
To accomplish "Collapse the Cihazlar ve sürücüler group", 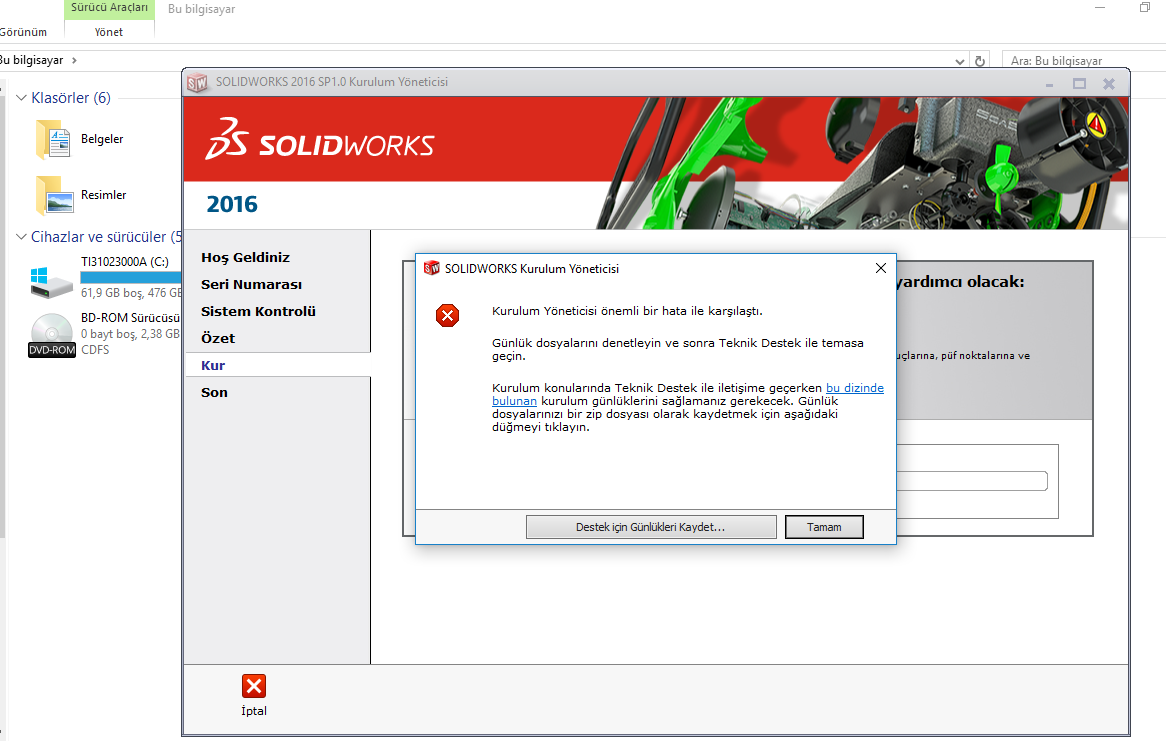I will [22, 237].
